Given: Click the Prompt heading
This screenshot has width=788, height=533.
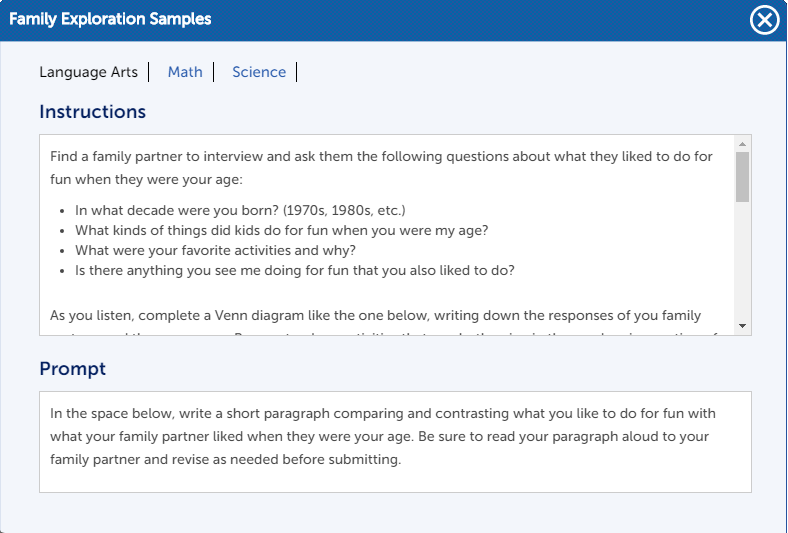Looking at the screenshot, I should [72, 369].
